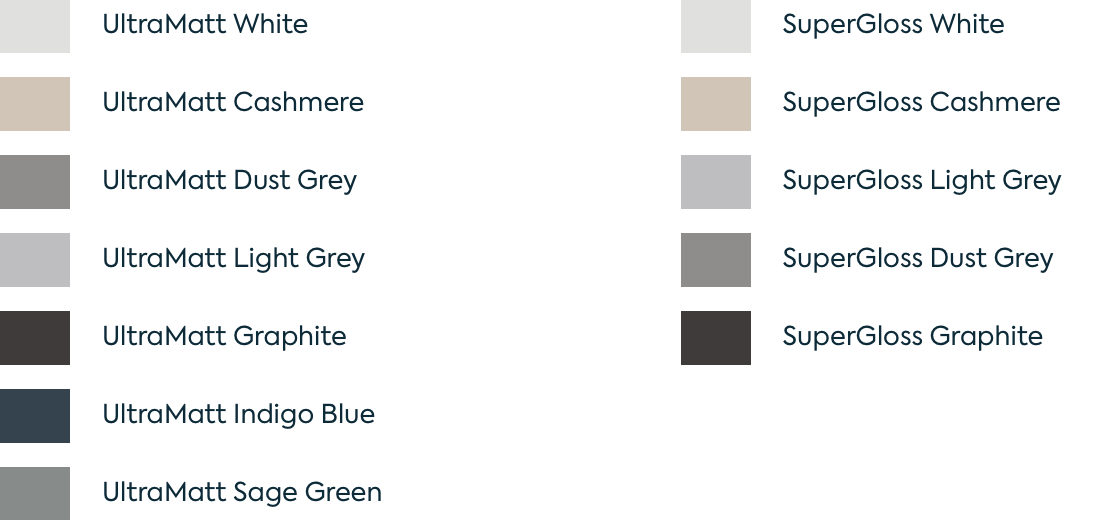Click the SuperGloss Light Grey label

pos(921,181)
